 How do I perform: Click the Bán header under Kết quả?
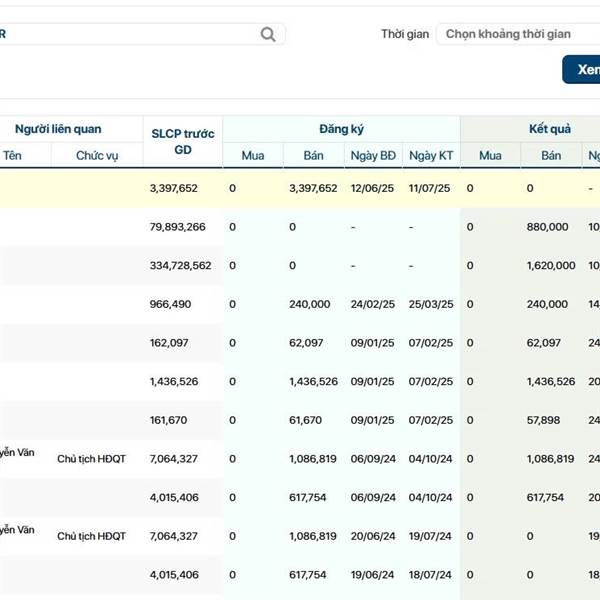click(x=551, y=156)
